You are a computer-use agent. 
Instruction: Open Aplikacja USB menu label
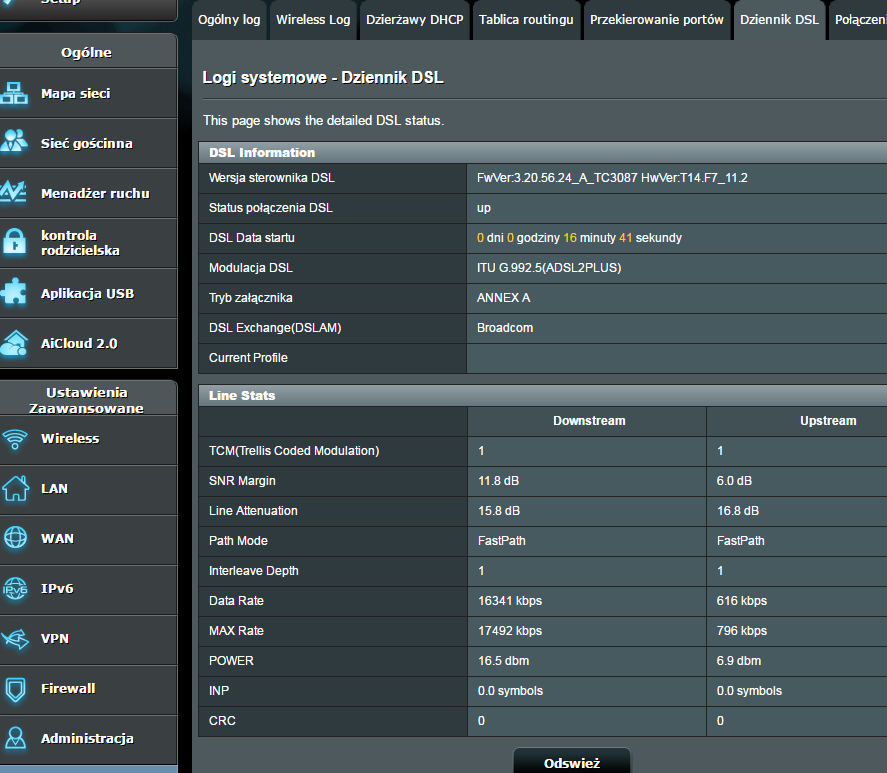88,293
